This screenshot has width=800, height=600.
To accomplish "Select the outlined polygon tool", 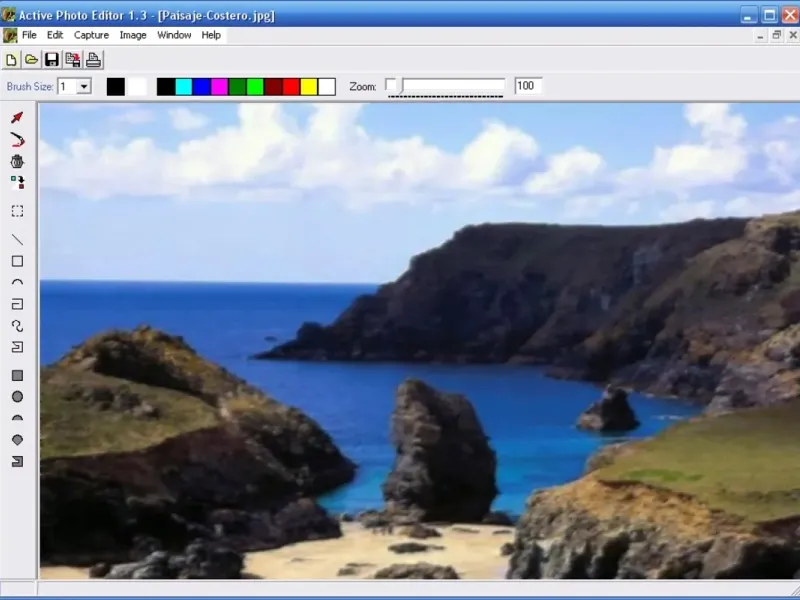I will click(x=17, y=347).
